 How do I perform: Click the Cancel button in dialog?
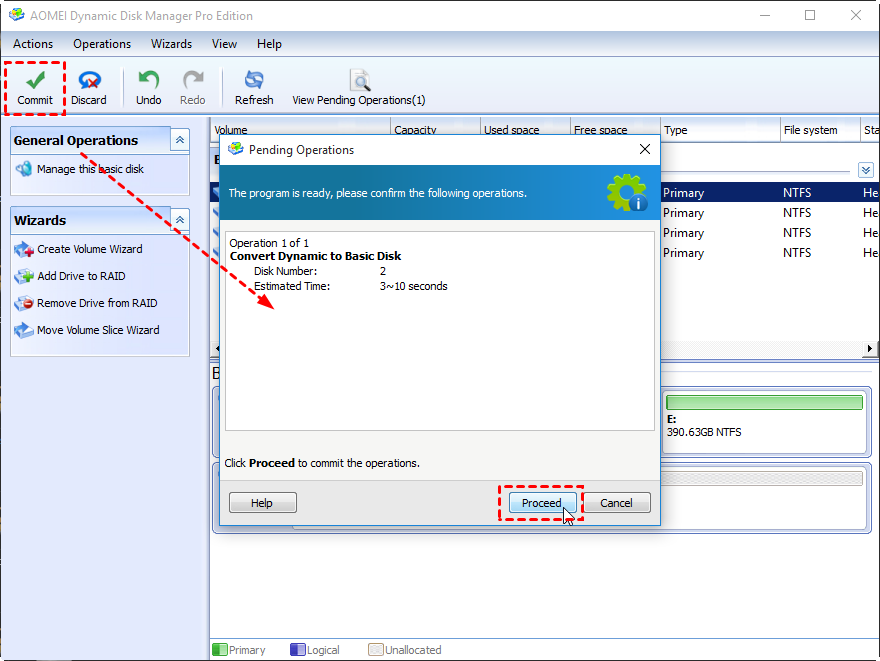coord(617,503)
